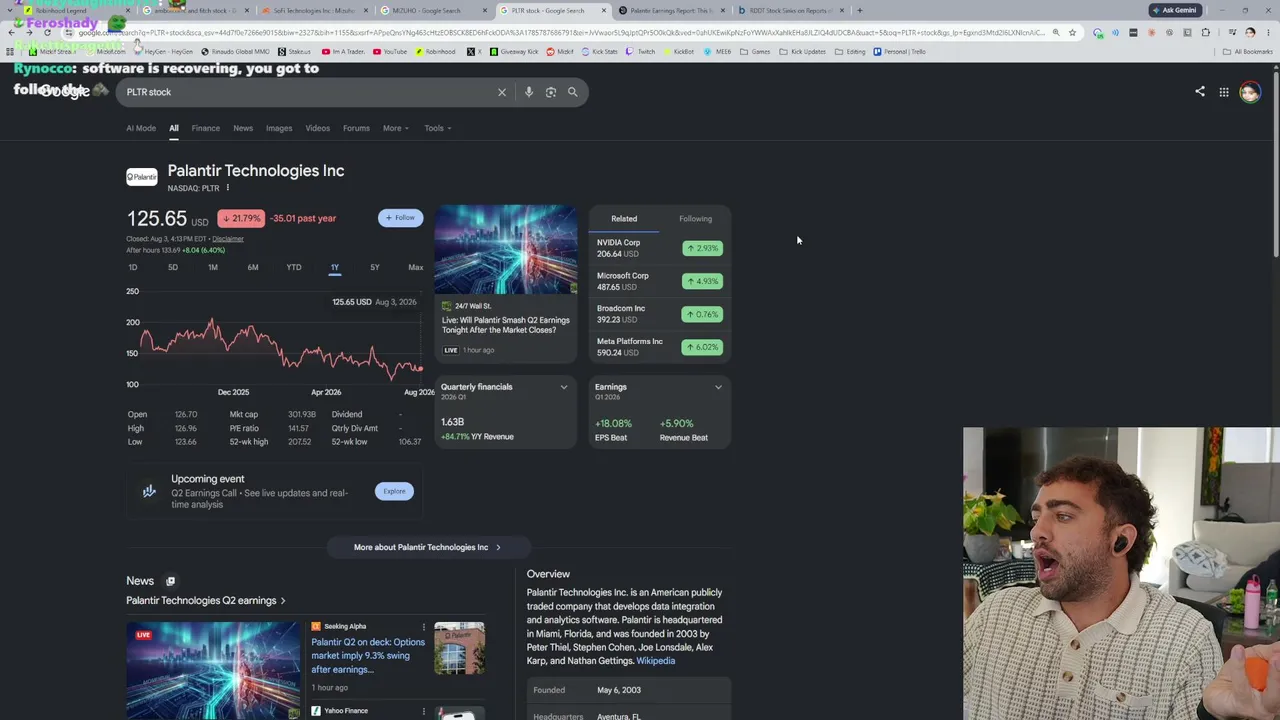Screen dimensions: 1280x720
Task: Select the 5Y chart range
Action: 375,267
